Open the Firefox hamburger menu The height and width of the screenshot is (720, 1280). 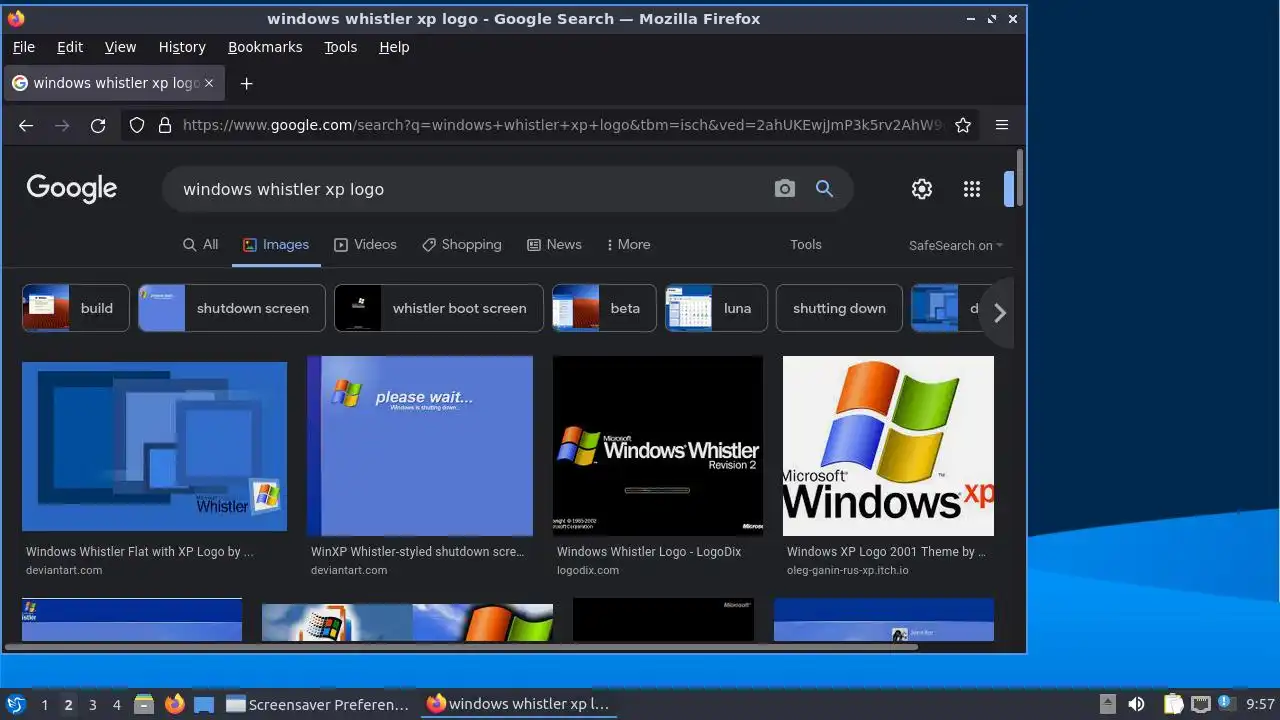1002,125
